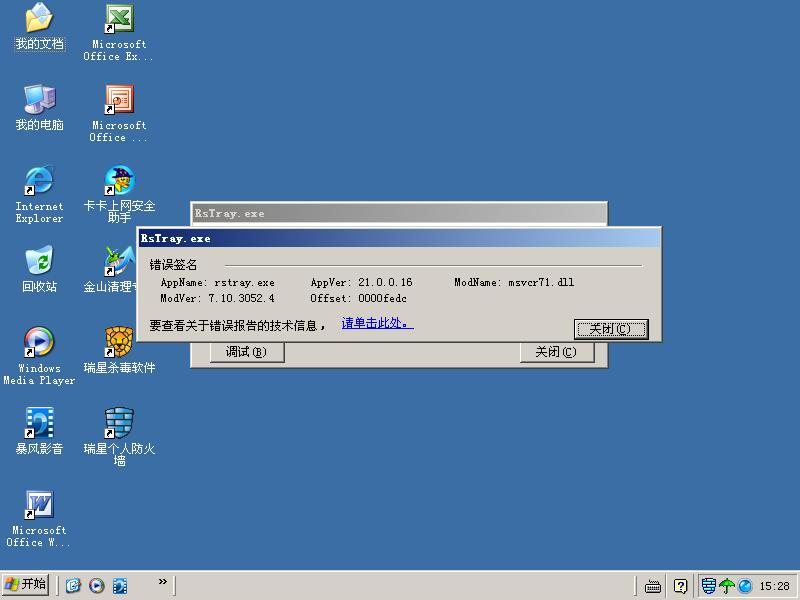Click the 请单击此处 technical info link
Viewport: 800px width, 600px height.
point(377,323)
